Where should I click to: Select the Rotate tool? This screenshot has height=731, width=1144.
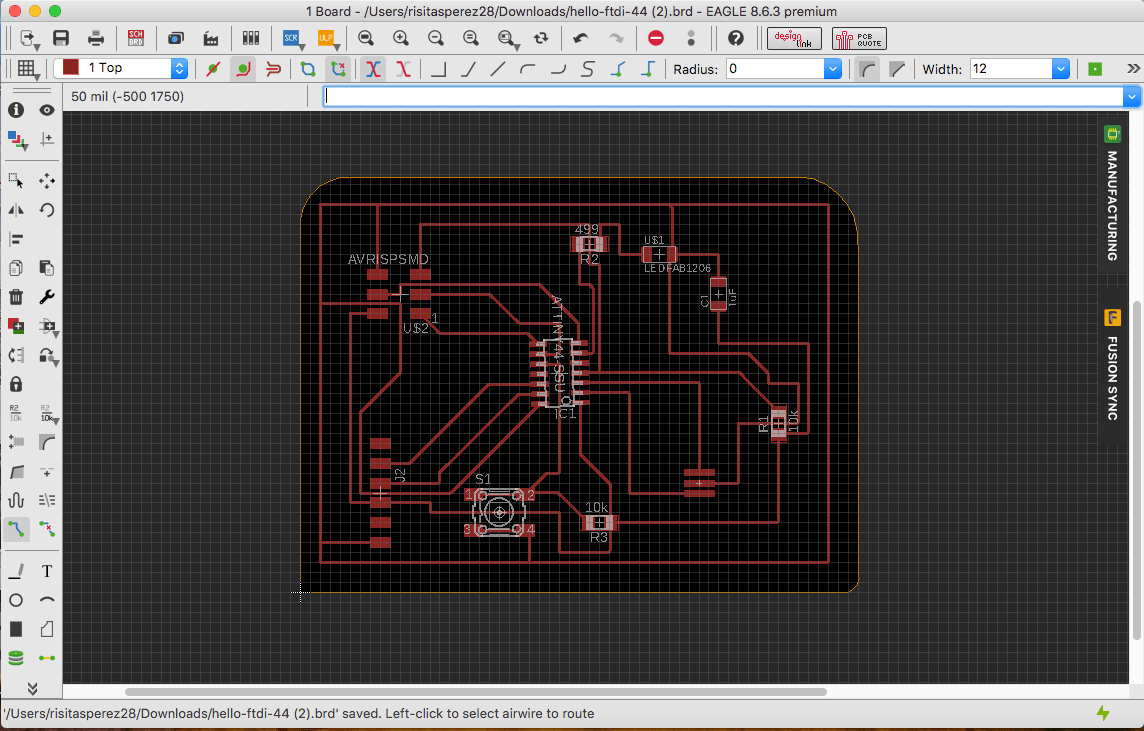46,210
